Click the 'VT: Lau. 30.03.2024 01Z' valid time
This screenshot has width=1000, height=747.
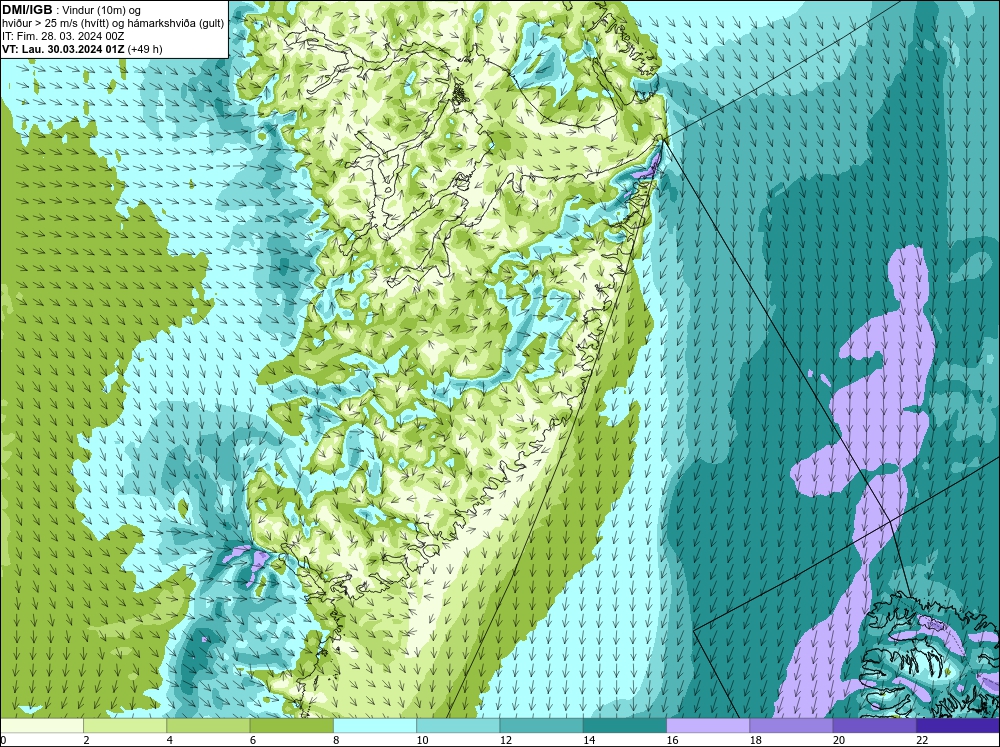(x=63, y=49)
